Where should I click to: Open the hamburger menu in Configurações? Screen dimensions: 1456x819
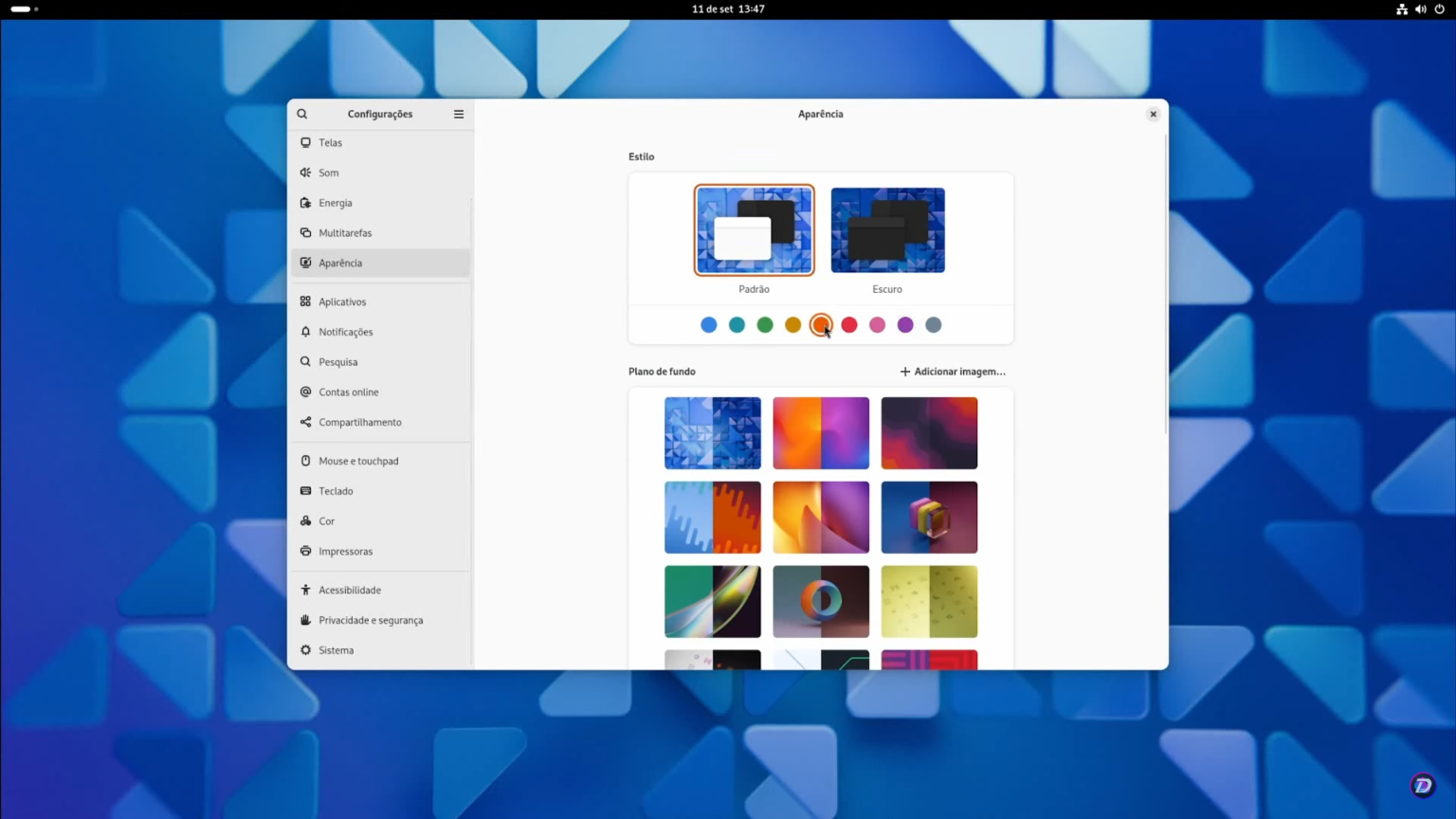tap(458, 114)
